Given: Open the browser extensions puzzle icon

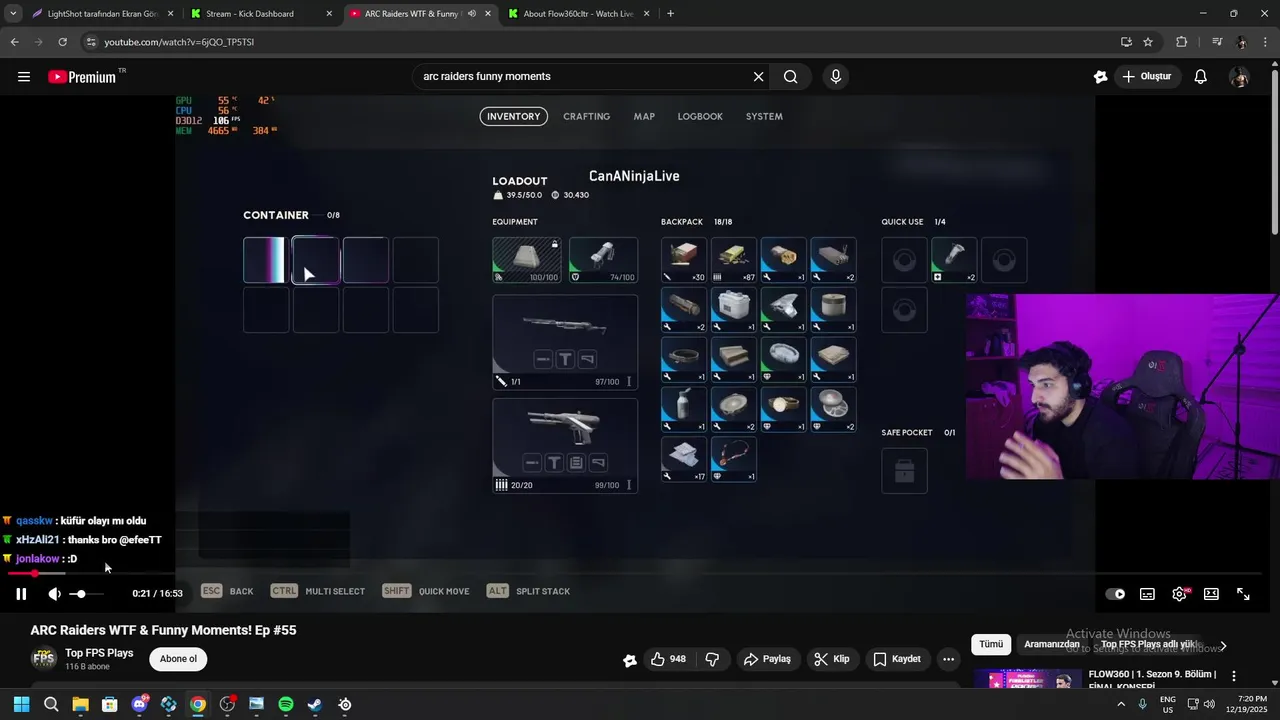Looking at the screenshot, I should [1182, 42].
